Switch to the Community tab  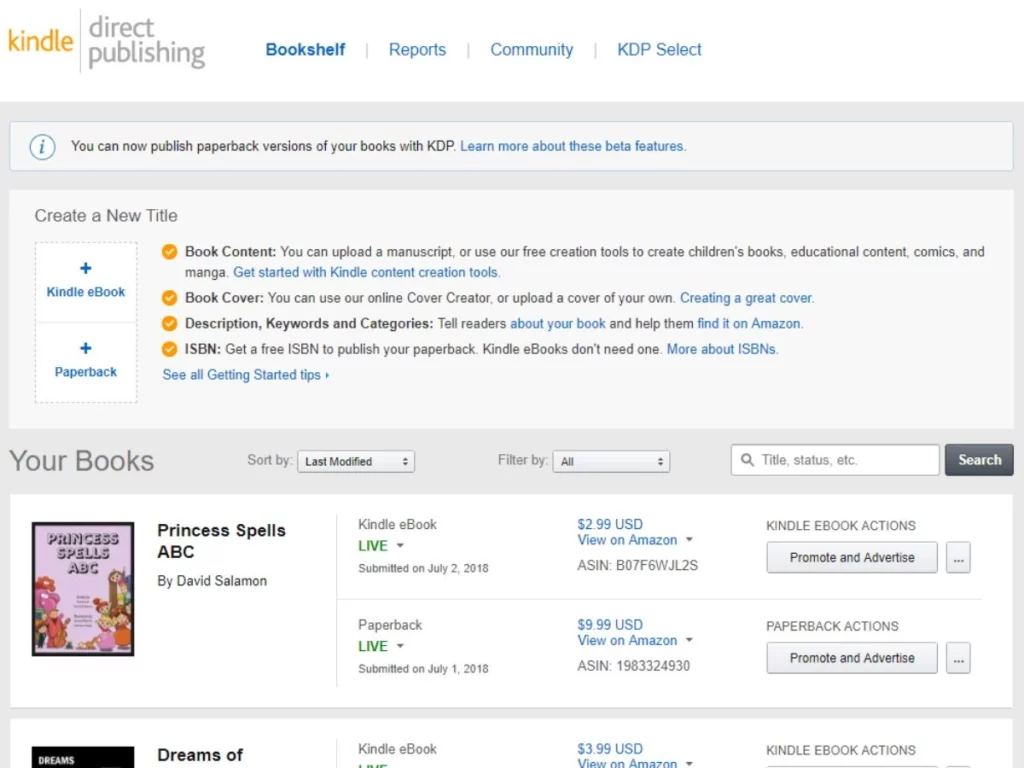(x=532, y=50)
